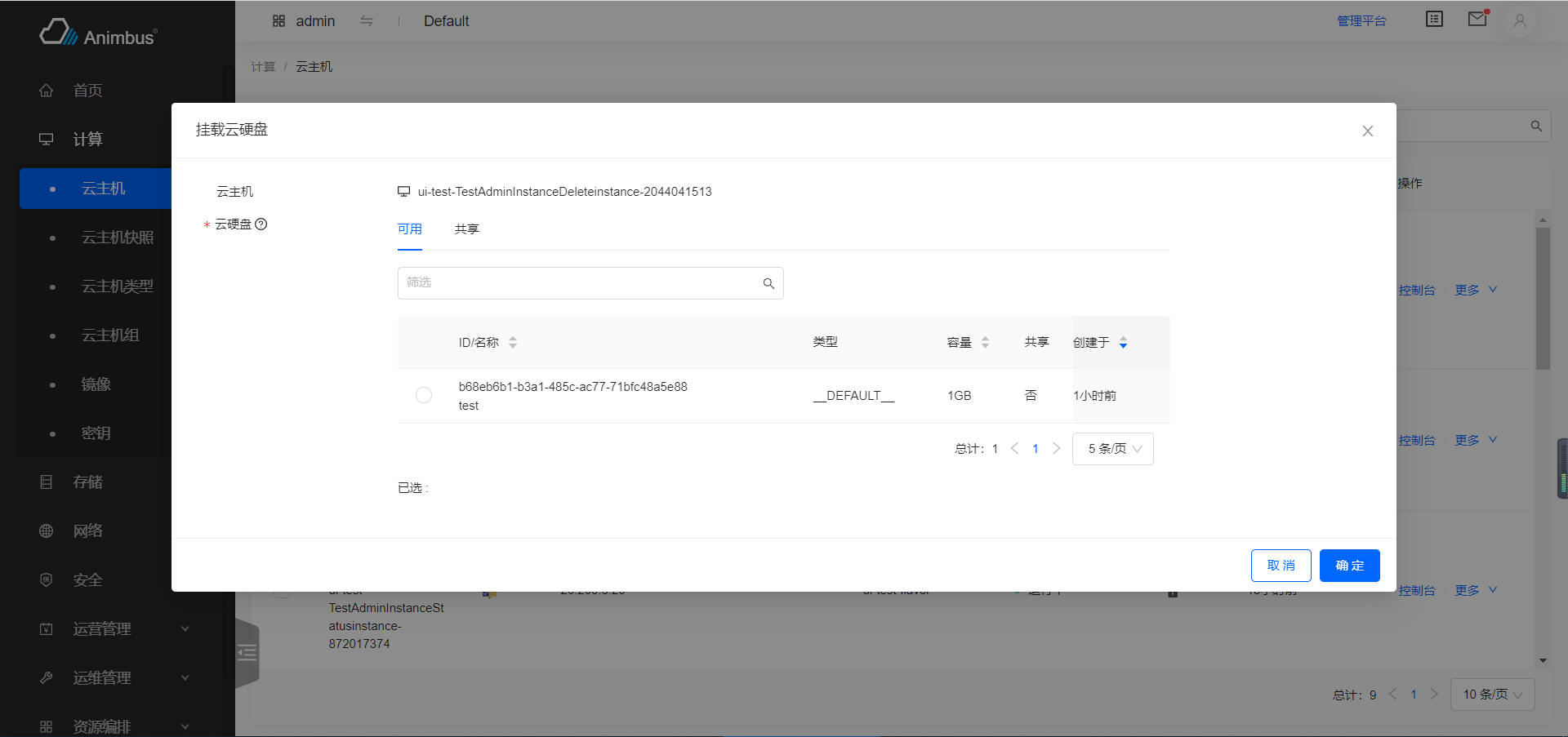This screenshot has height=737, width=1568.
Task: Select the radio button for volume test
Action: pyautogui.click(x=424, y=395)
